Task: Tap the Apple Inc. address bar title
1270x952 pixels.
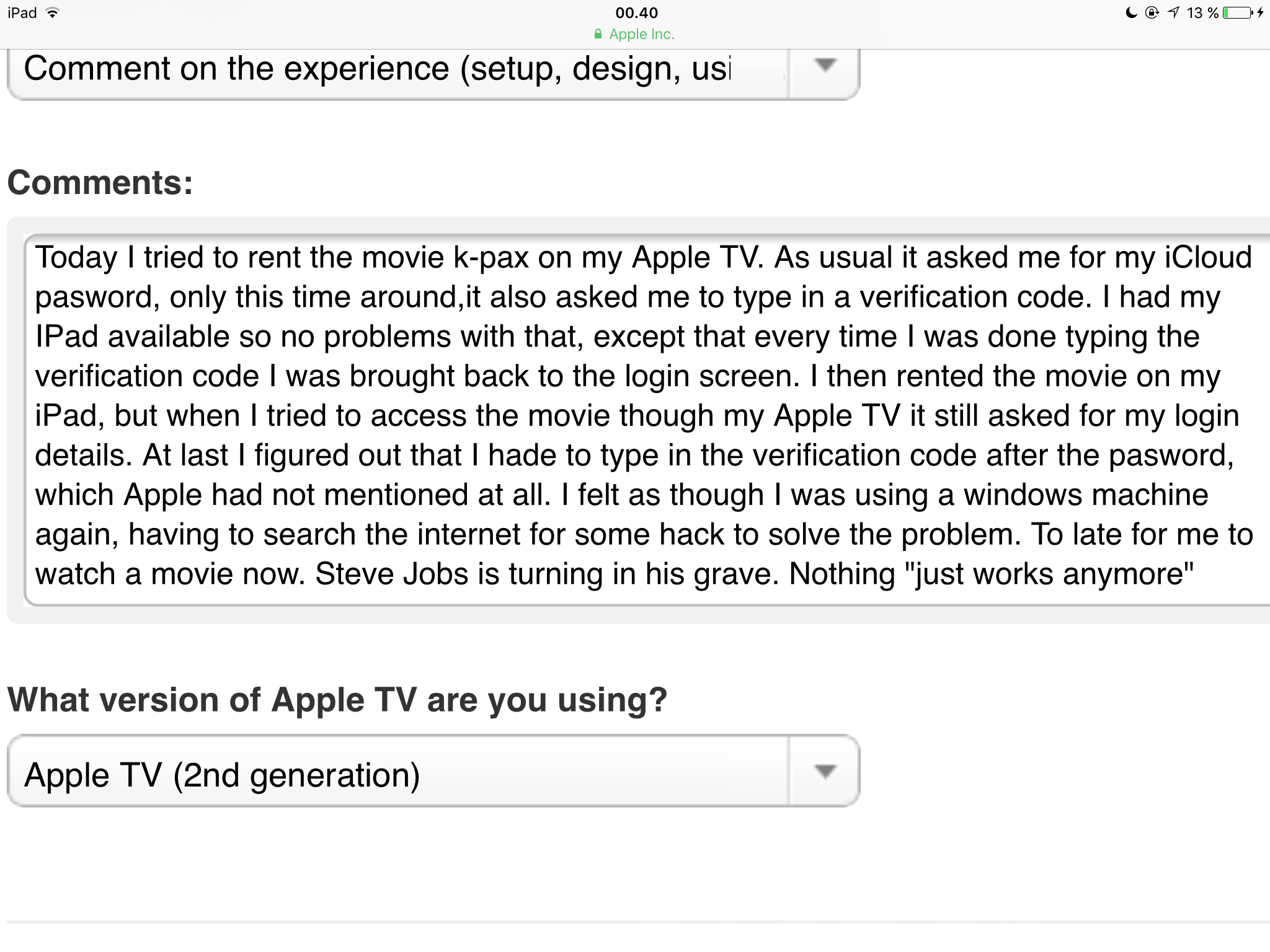Action: pos(641,34)
